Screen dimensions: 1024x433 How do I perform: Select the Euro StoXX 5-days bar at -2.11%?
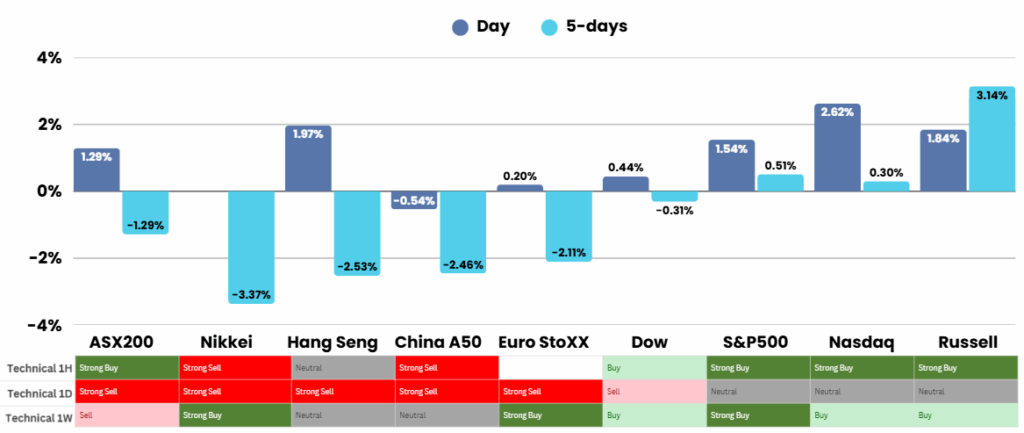click(x=568, y=226)
